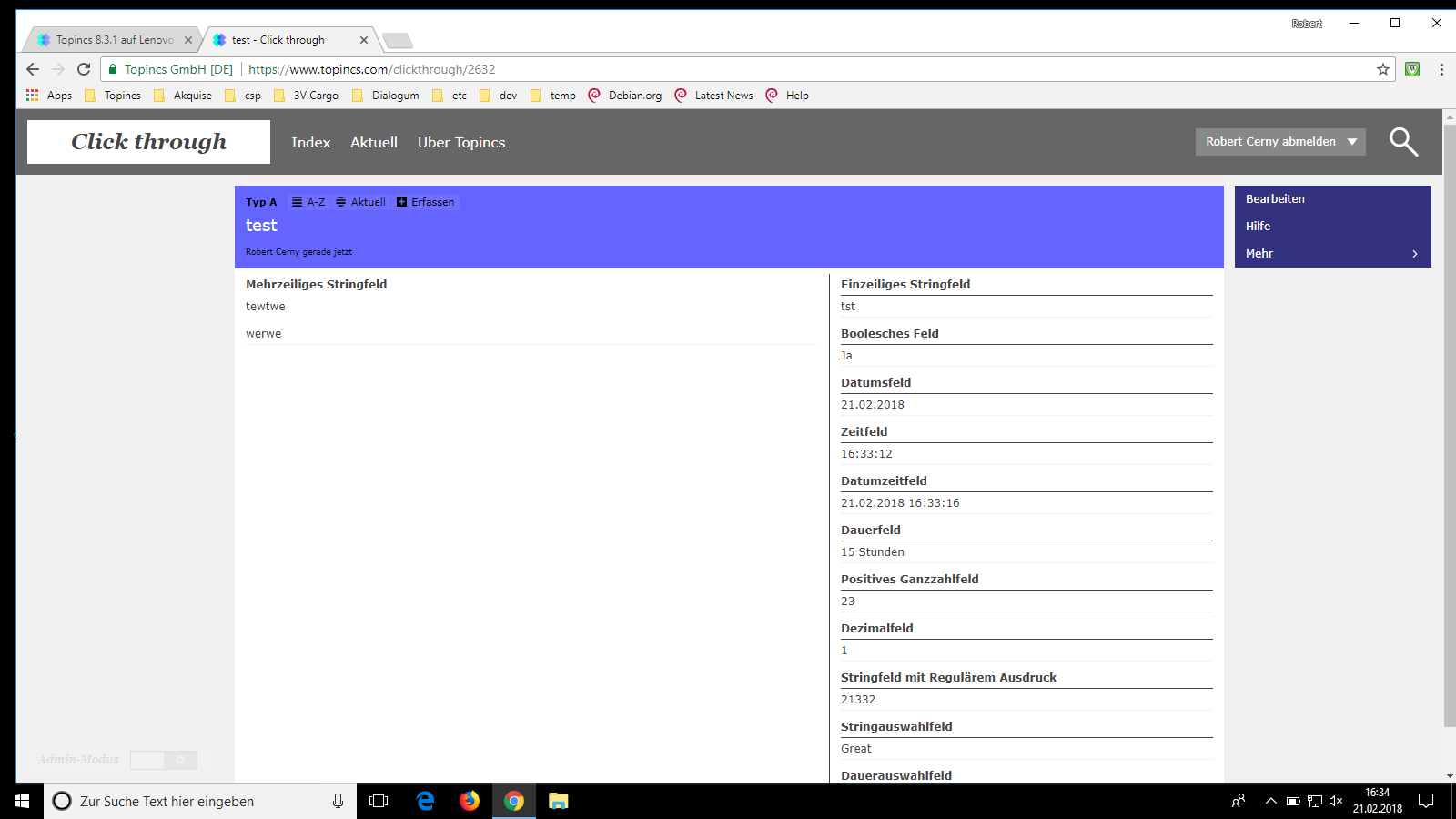Click the A-Z list icon
1456x819 pixels.
tap(298, 202)
